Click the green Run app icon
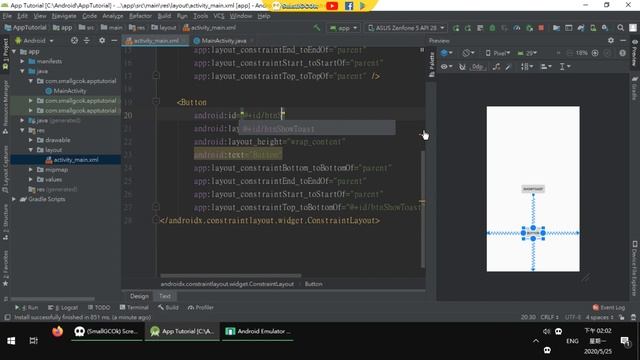The image size is (640, 360). coord(456,28)
